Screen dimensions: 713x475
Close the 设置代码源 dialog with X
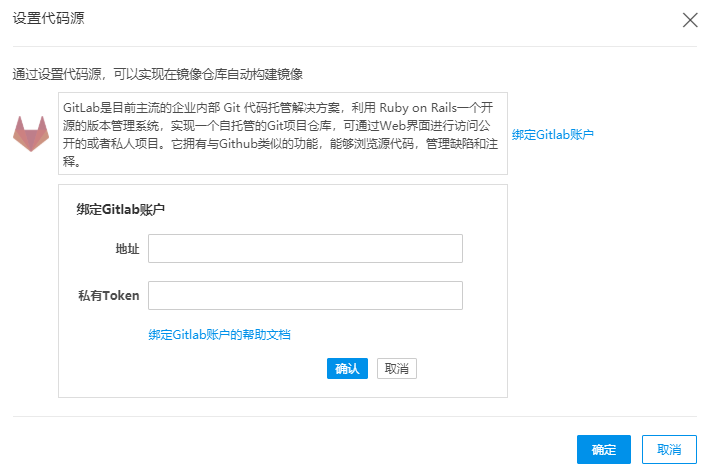point(690,20)
